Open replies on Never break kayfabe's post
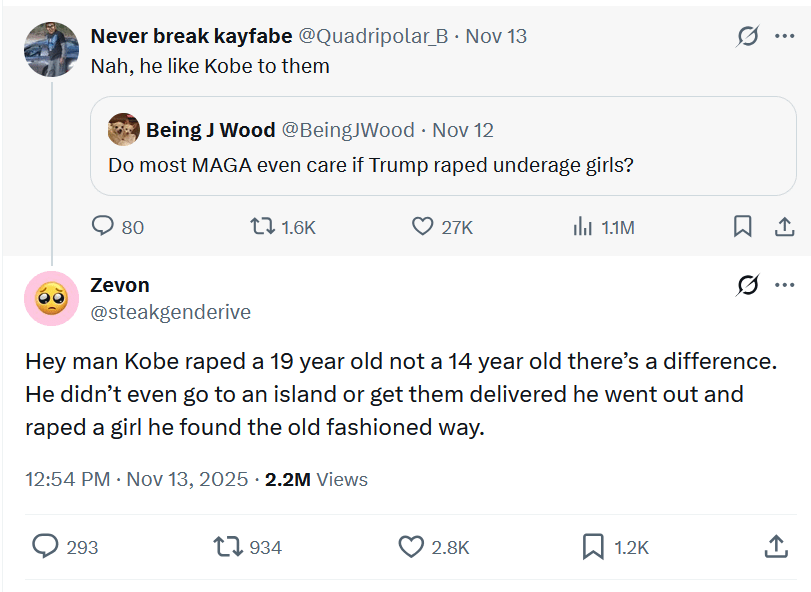Image resolution: width=811 pixels, height=592 pixels. (x=104, y=227)
